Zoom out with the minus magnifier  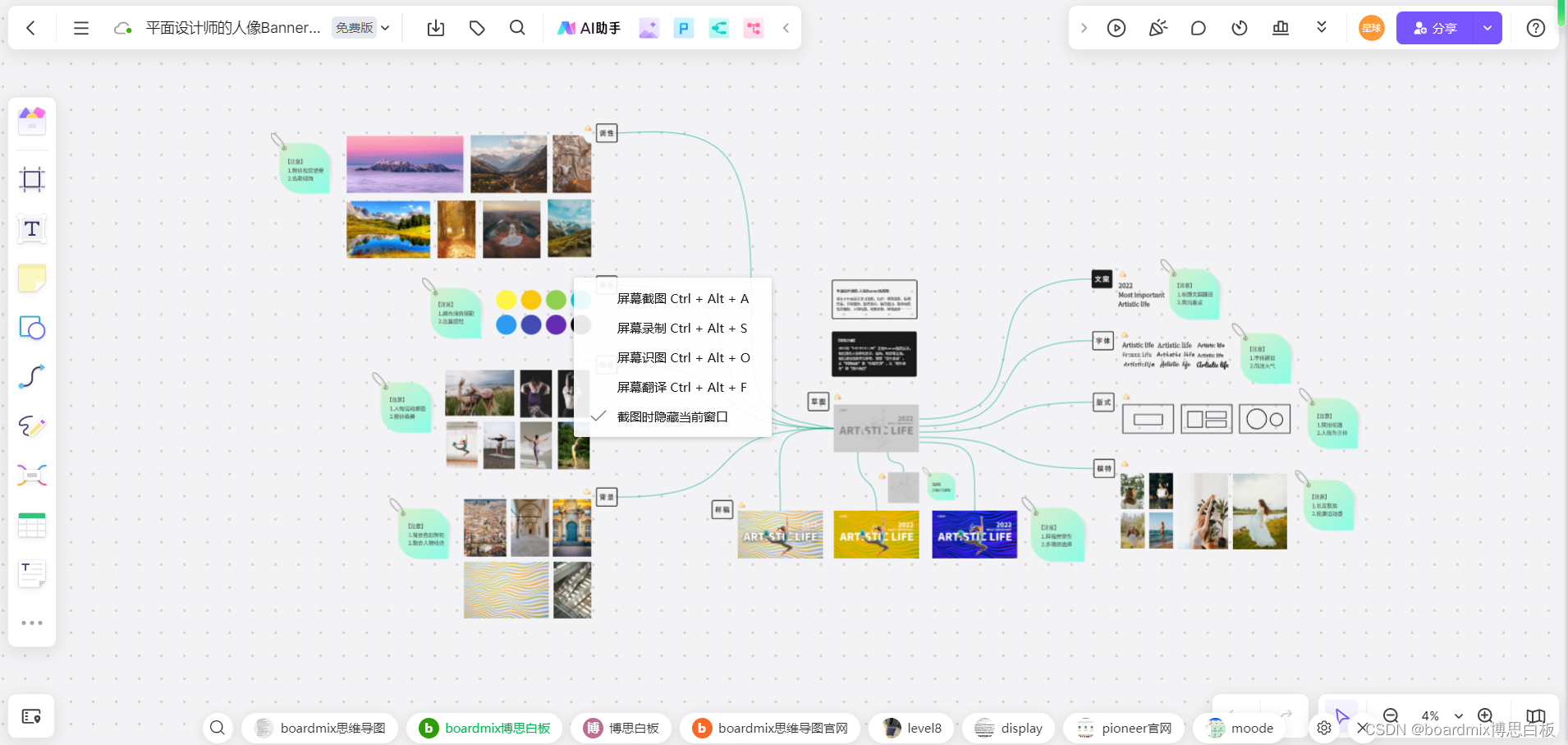[1391, 716]
